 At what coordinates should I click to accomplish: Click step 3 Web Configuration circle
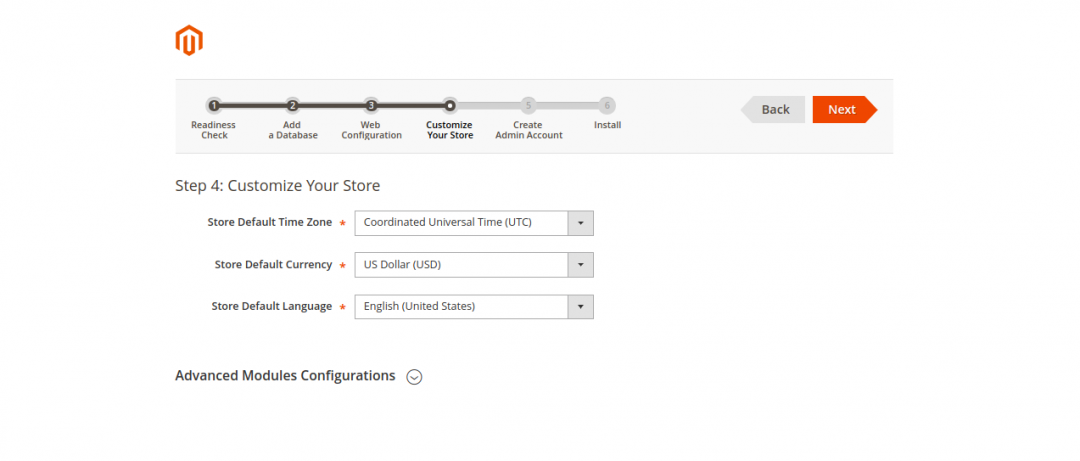click(x=371, y=105)
